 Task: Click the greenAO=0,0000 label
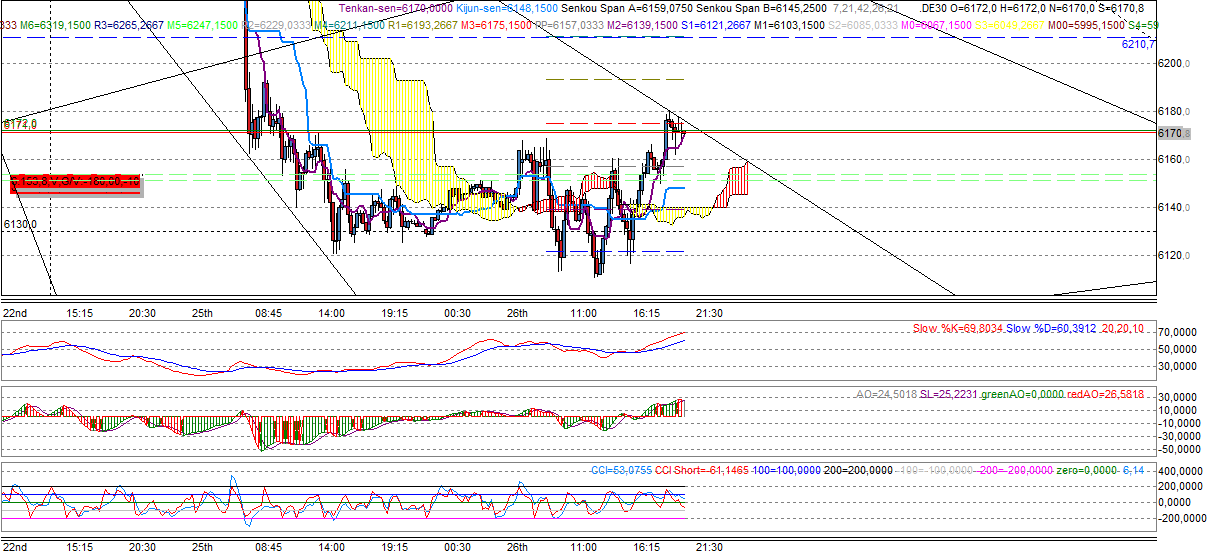pyautogui.click(x=1021, y=394)
